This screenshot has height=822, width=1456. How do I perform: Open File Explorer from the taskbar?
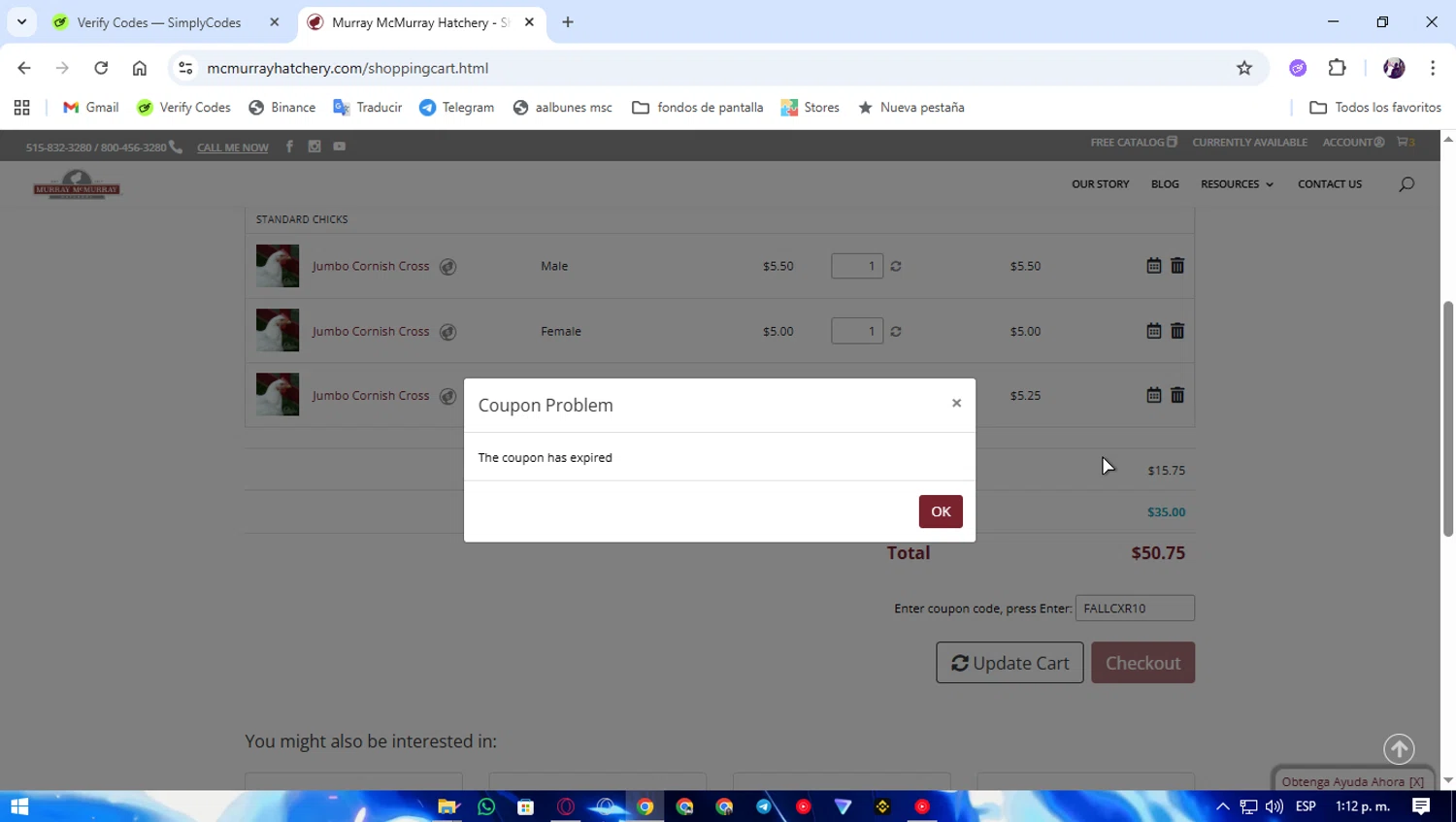(x=447, y=806)
